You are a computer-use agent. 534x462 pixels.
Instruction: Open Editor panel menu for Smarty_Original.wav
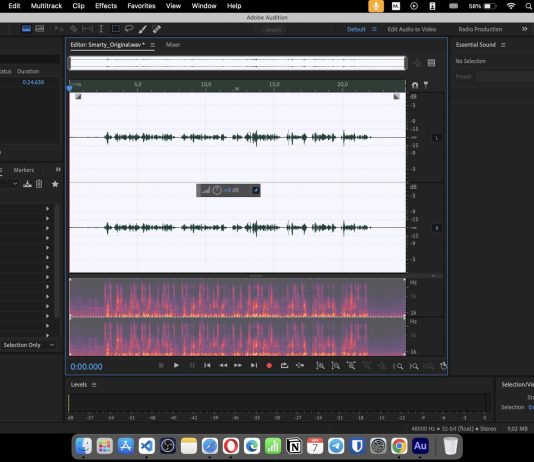pos(153,45)
